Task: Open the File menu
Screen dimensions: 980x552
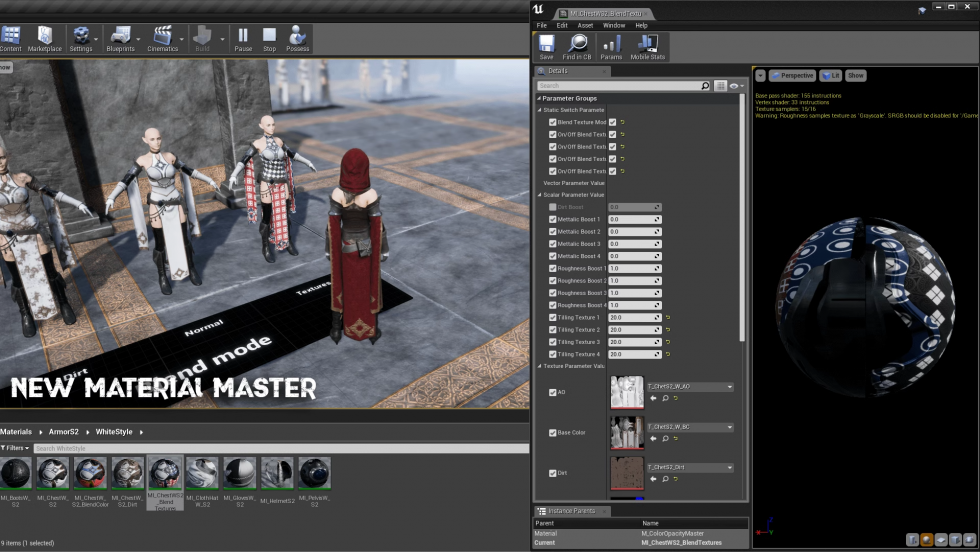Action: coord(542,26)
